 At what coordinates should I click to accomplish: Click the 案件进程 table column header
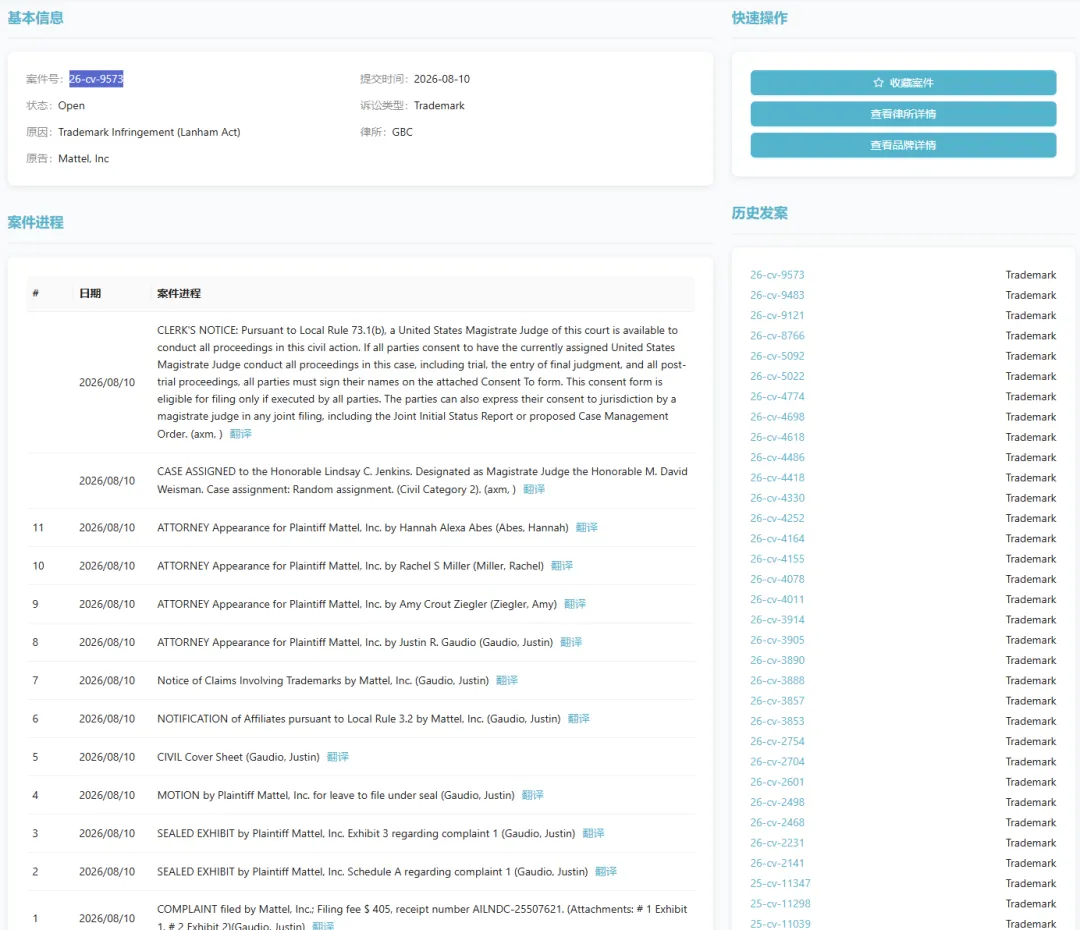pos(179,293)
